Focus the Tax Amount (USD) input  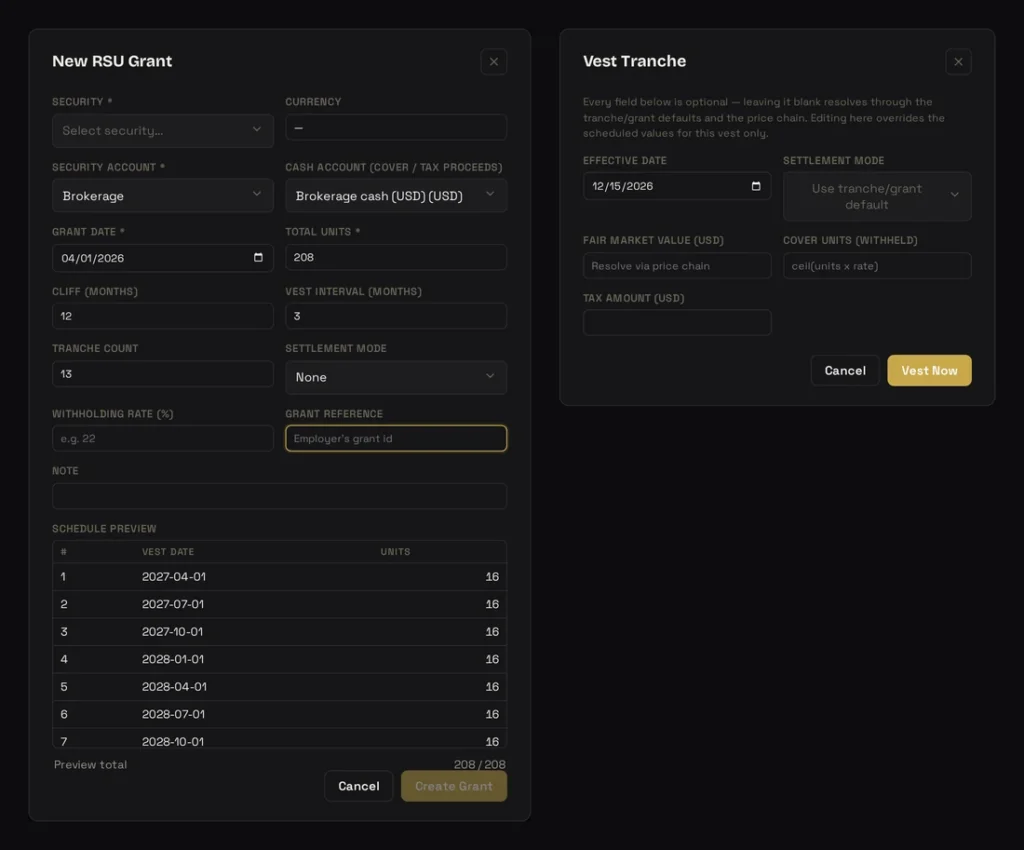coord(677,323)
